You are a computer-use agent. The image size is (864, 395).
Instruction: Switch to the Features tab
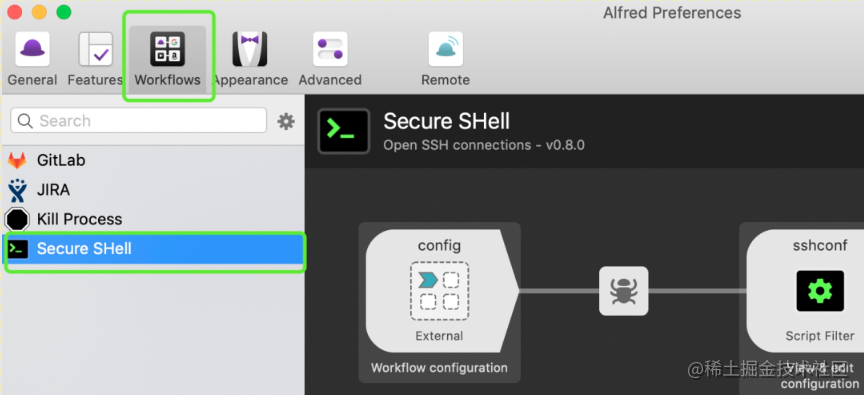point(95,59)
